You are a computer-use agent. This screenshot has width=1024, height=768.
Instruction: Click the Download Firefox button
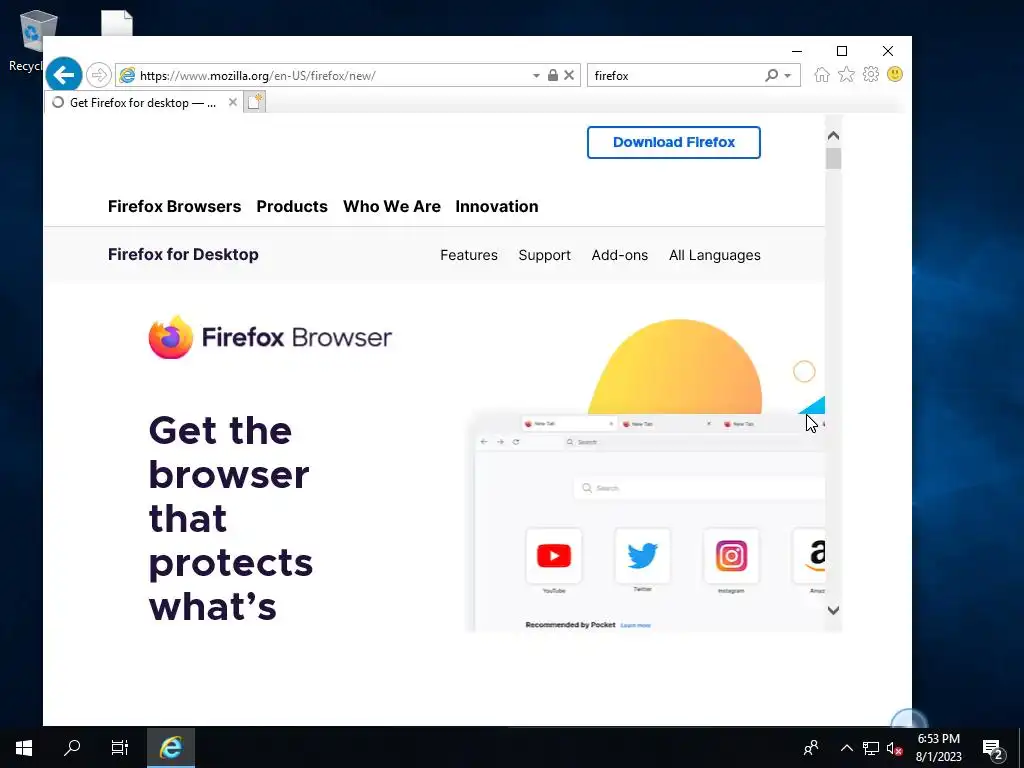tap(674, 142)
